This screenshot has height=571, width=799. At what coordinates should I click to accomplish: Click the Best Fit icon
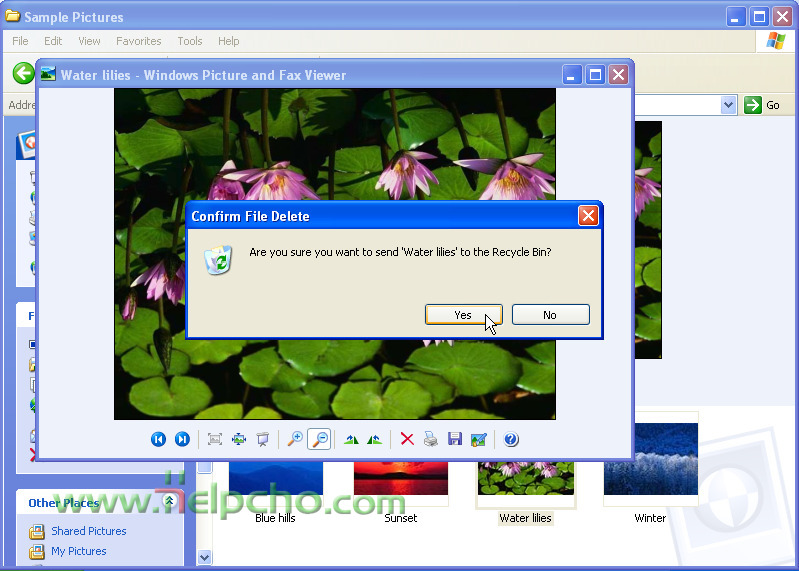click(214, 439)
